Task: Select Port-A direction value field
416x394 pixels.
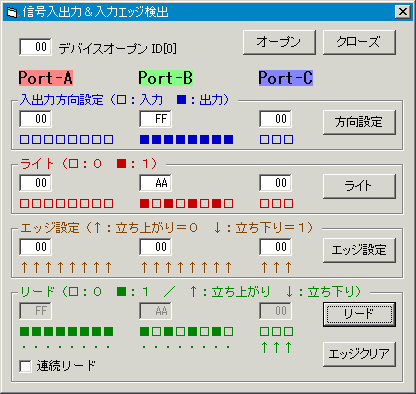Action: click(x=35, y=119)
